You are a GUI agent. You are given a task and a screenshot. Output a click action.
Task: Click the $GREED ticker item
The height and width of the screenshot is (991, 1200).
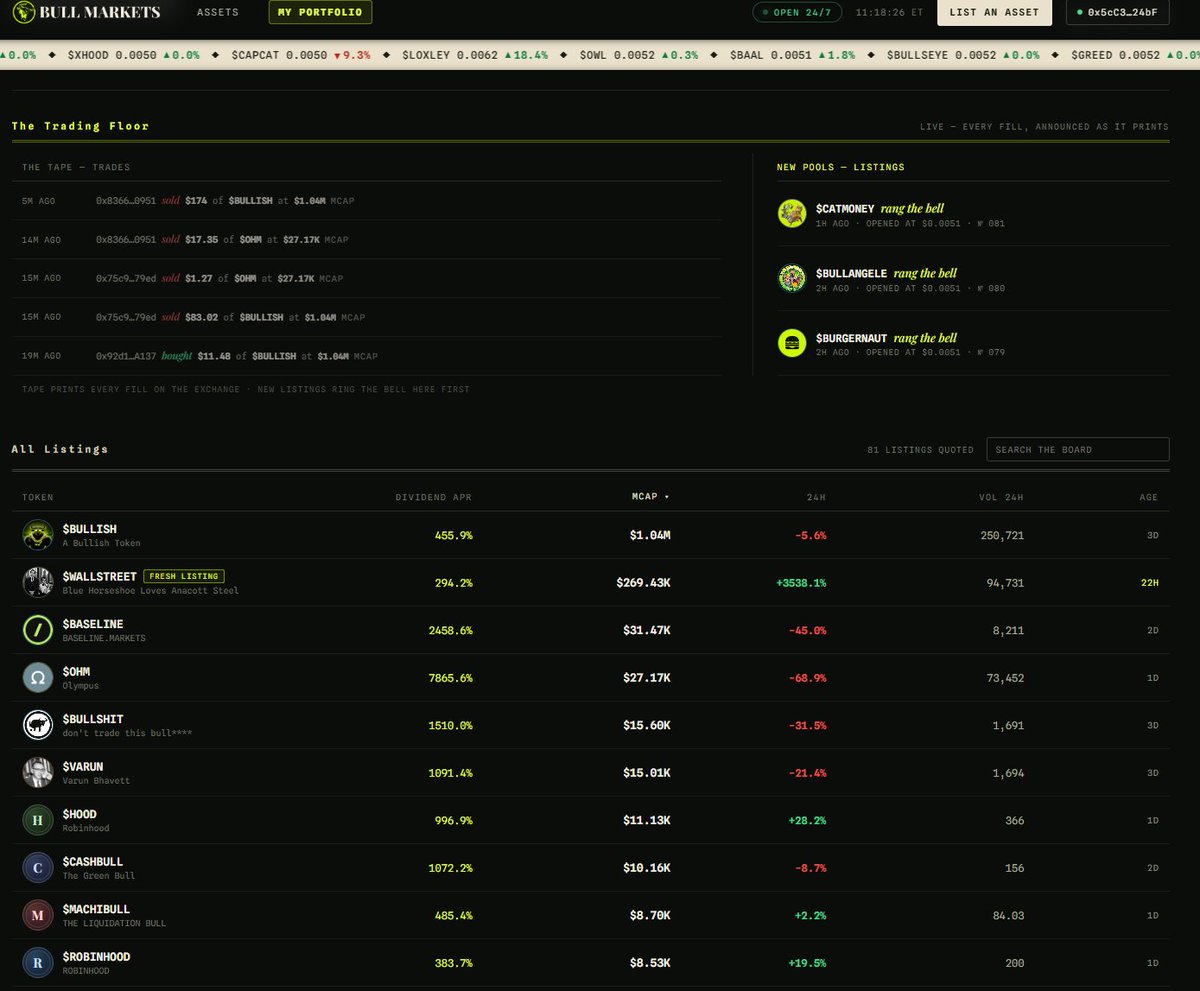click(x=1135, y=55)
